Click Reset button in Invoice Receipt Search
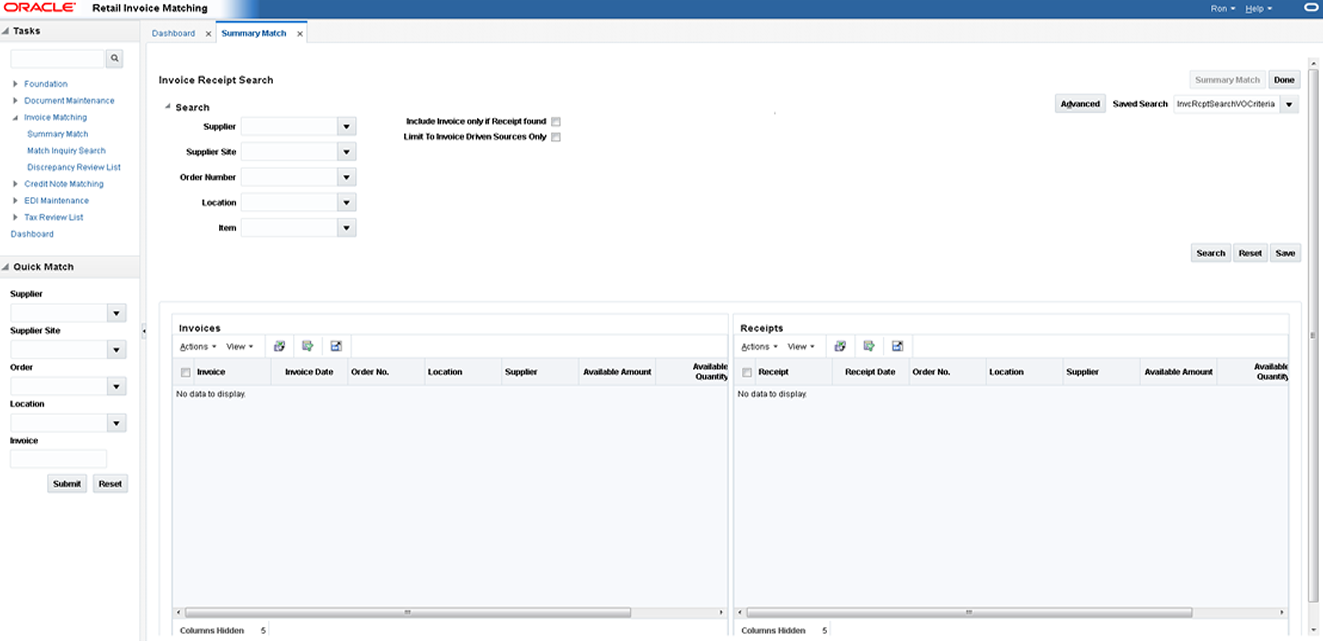Viewport: 1323px width, 642px height. (1250, 253)
